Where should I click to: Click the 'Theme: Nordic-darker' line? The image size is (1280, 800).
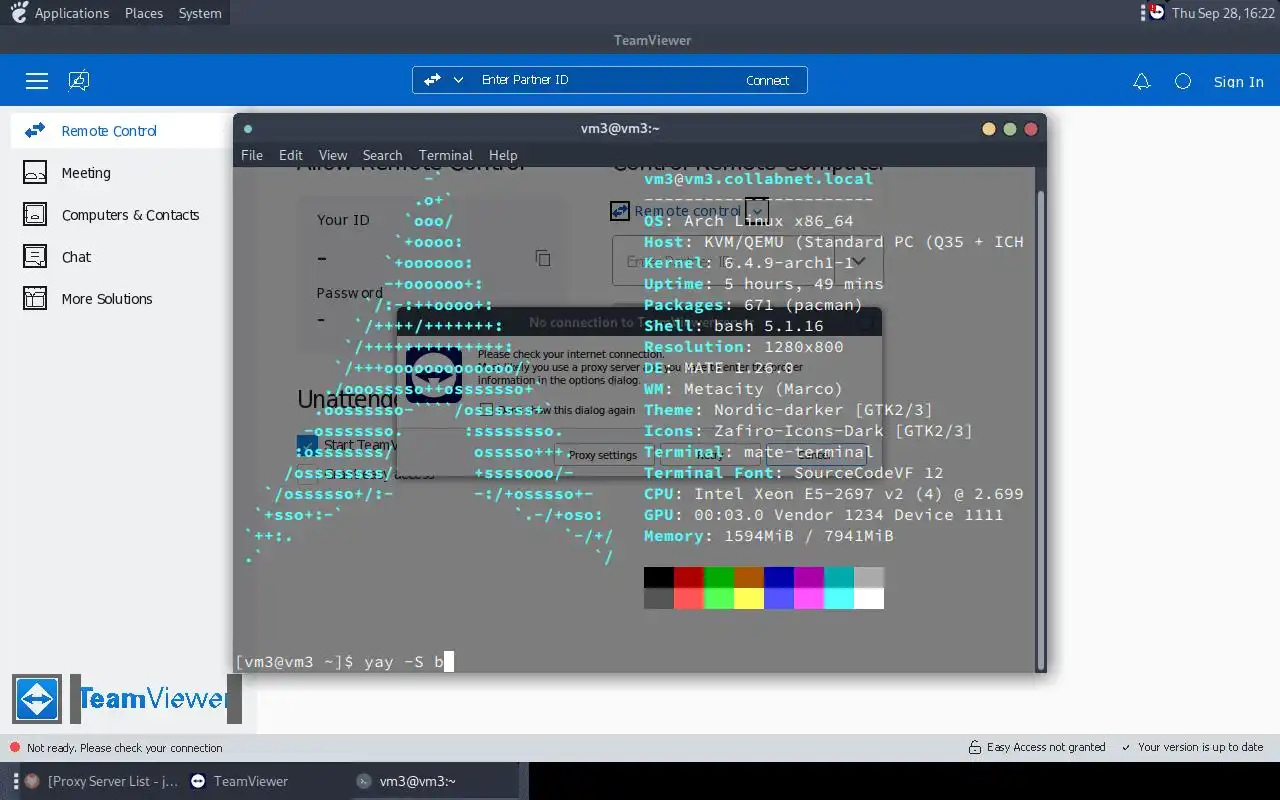point(789,410)
